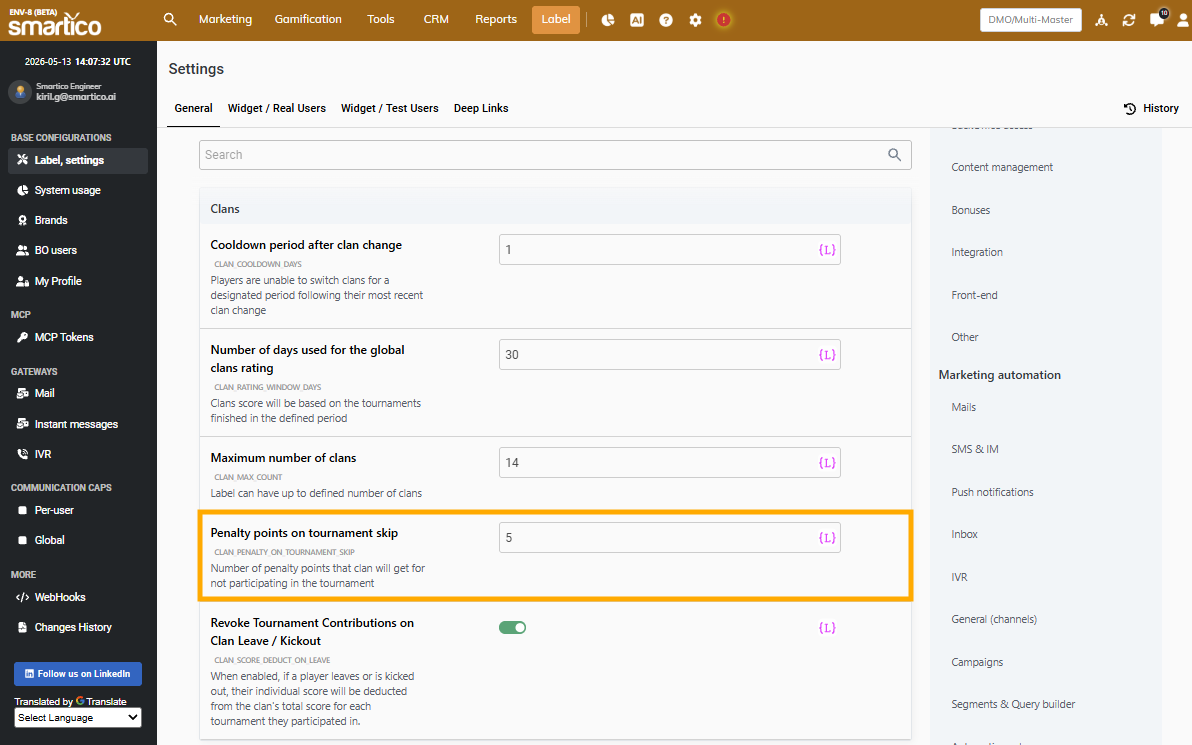The height and width of the screenshot is (745, 1192).
Task: Open the hierarchy structure icon
Action: (x=1101, y=20)
